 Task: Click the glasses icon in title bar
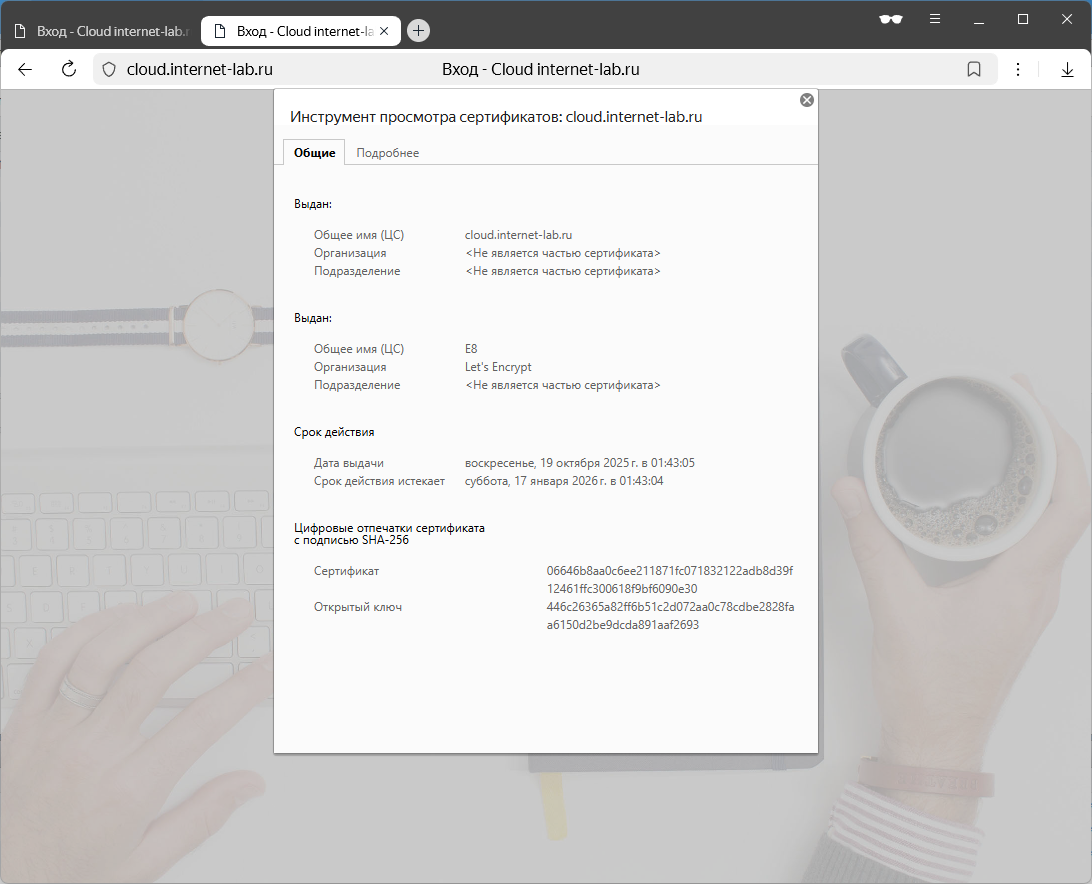point(890,19)
